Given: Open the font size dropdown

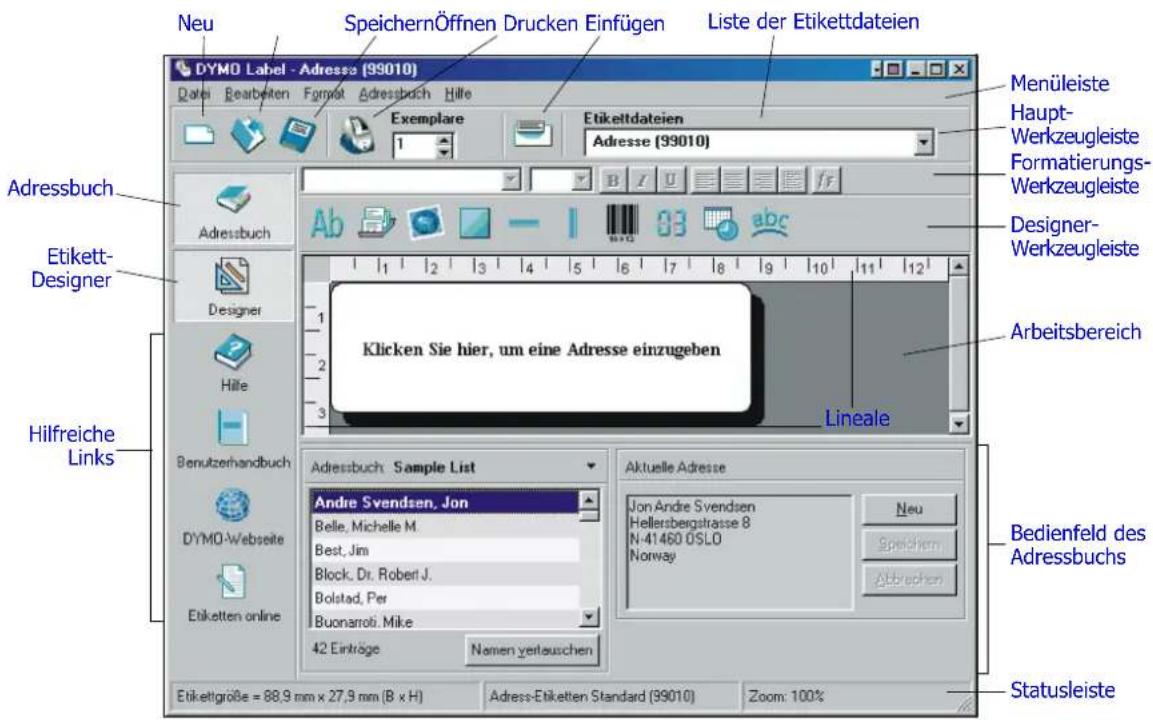Looking at the screenshot, I should (x=581, y=179).
